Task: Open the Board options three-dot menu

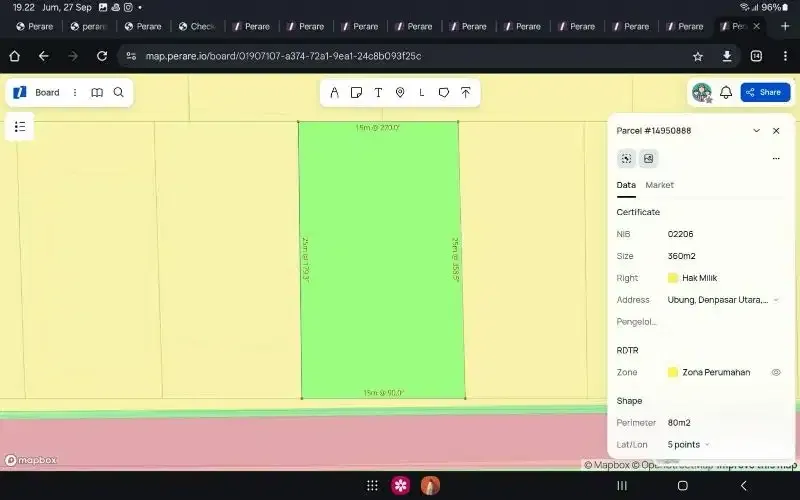Action: pos(75,92)
